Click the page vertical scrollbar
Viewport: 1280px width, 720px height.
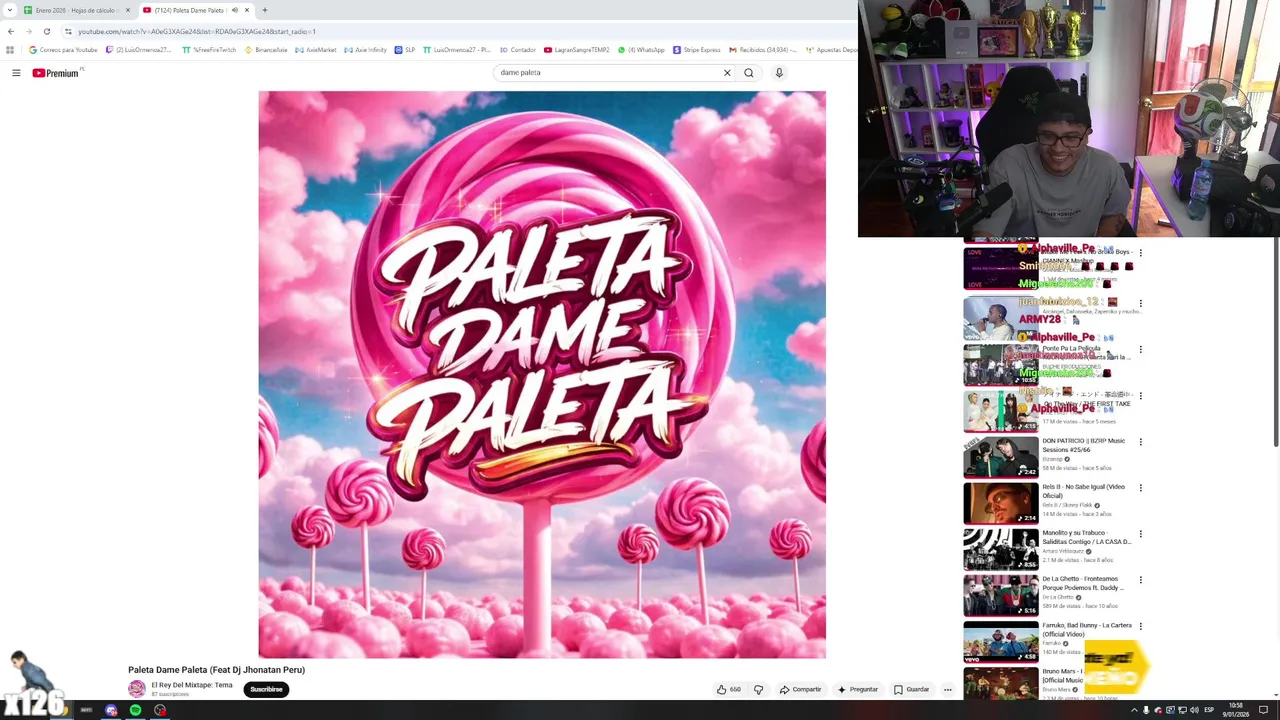[x=1275, y=340]
